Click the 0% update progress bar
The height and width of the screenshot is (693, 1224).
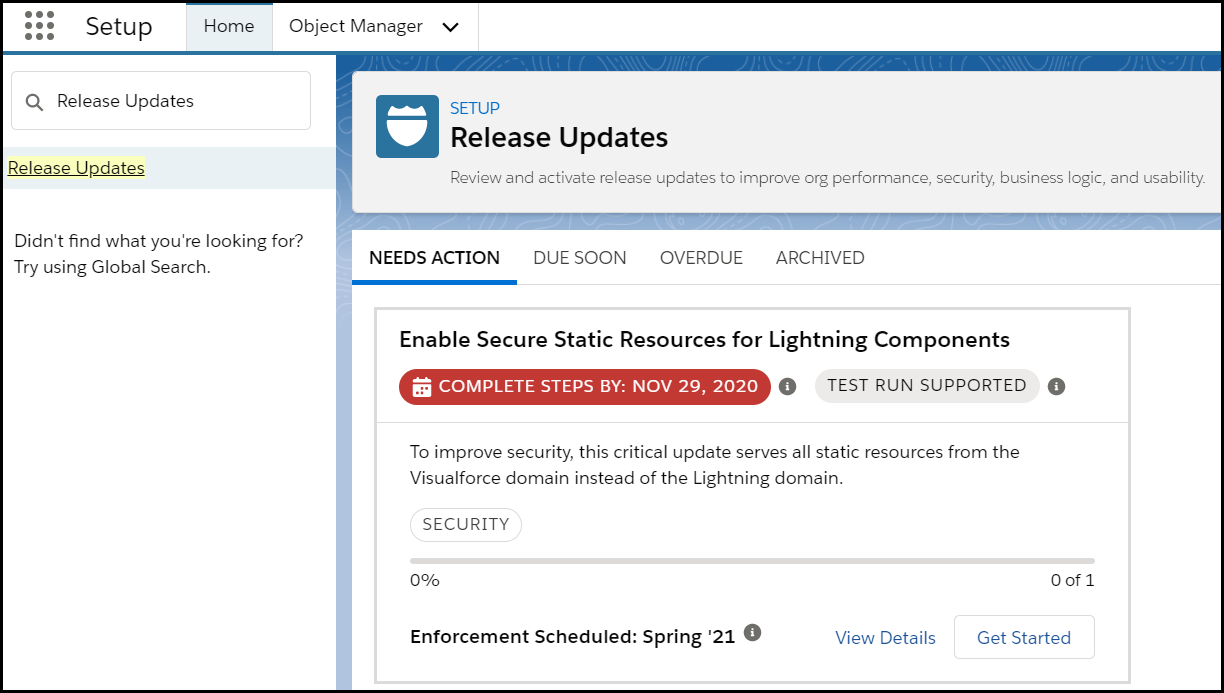point(752,561)
